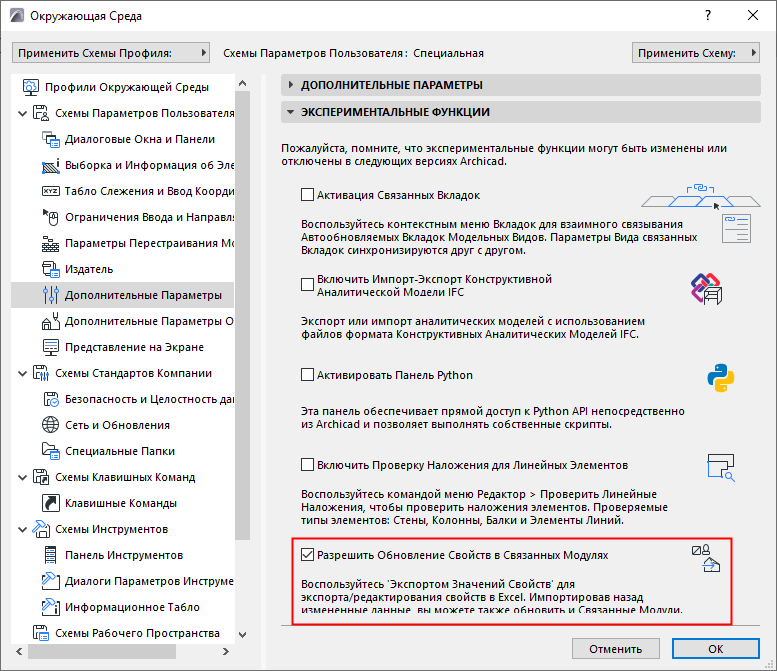Collapse Схемы Параметров Пользователя tree node
777x671 pixels.
tap(22, 113)
